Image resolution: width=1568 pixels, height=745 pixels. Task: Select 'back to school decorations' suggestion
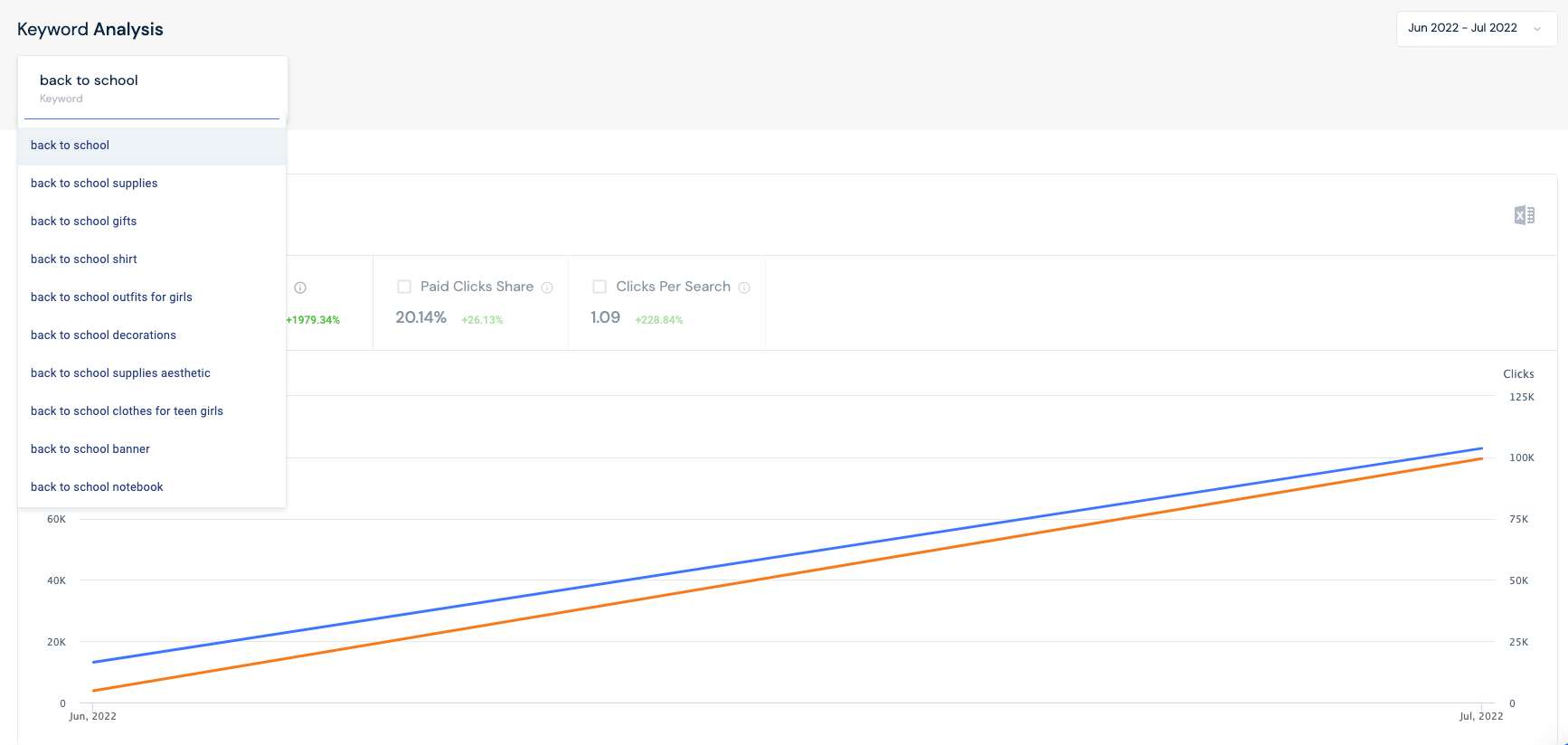103,335
